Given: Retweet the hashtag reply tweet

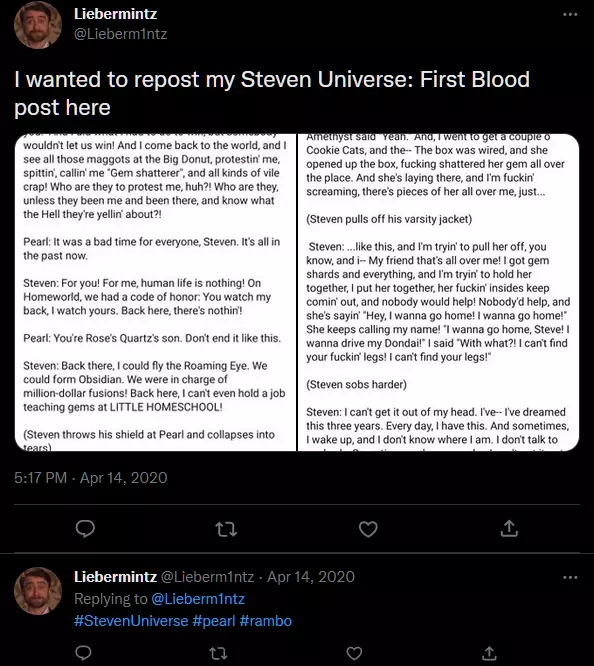Looking at the screenshot, I should pos(218,653).
